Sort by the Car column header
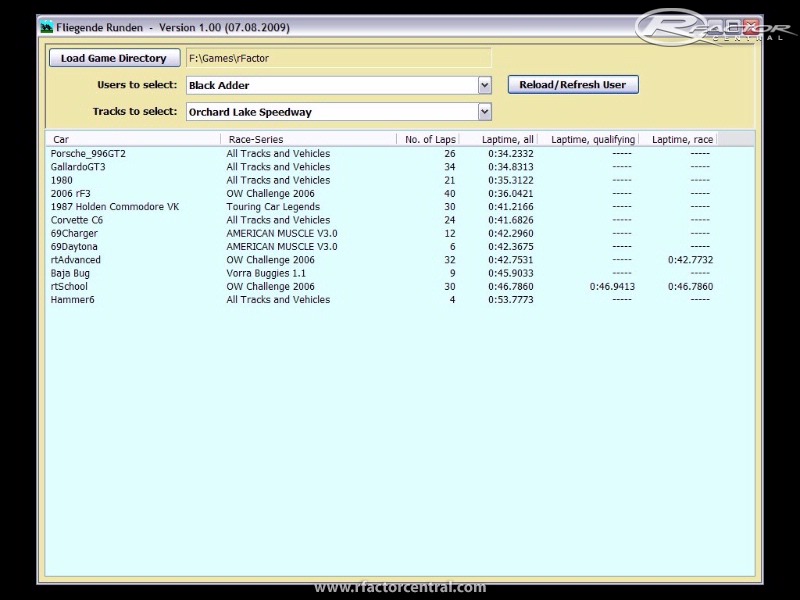800x600 pixels. point(133,139)
